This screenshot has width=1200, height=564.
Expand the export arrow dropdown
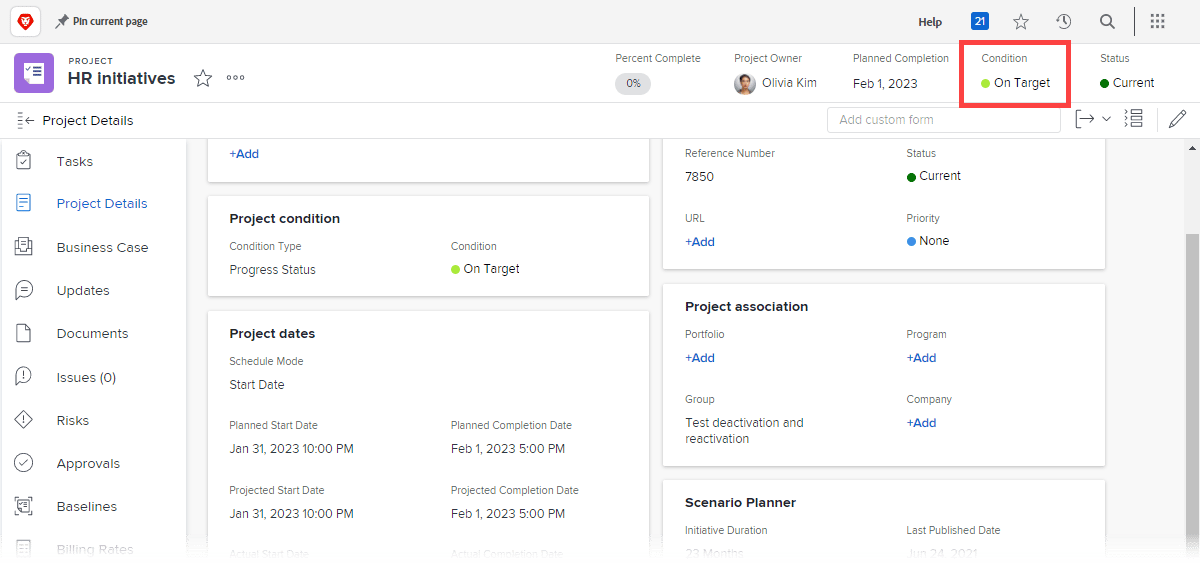coord(1093,120)
